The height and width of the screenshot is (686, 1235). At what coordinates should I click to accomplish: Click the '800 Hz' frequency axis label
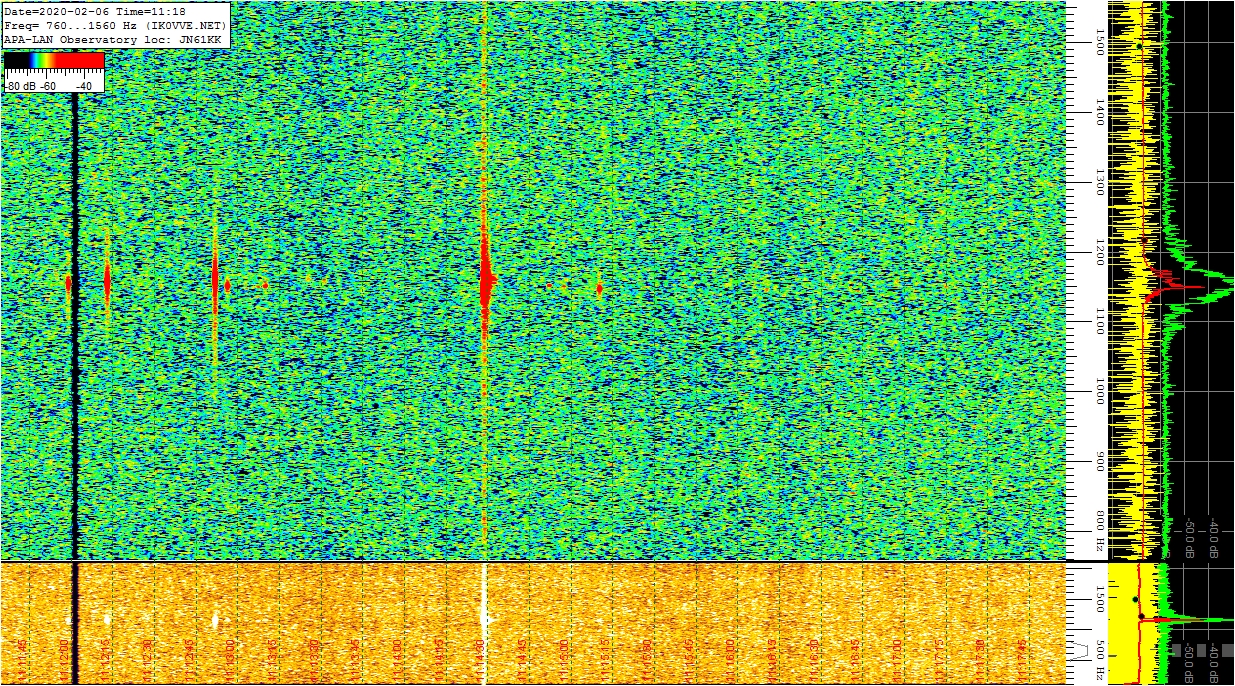tap(1100, 531)
